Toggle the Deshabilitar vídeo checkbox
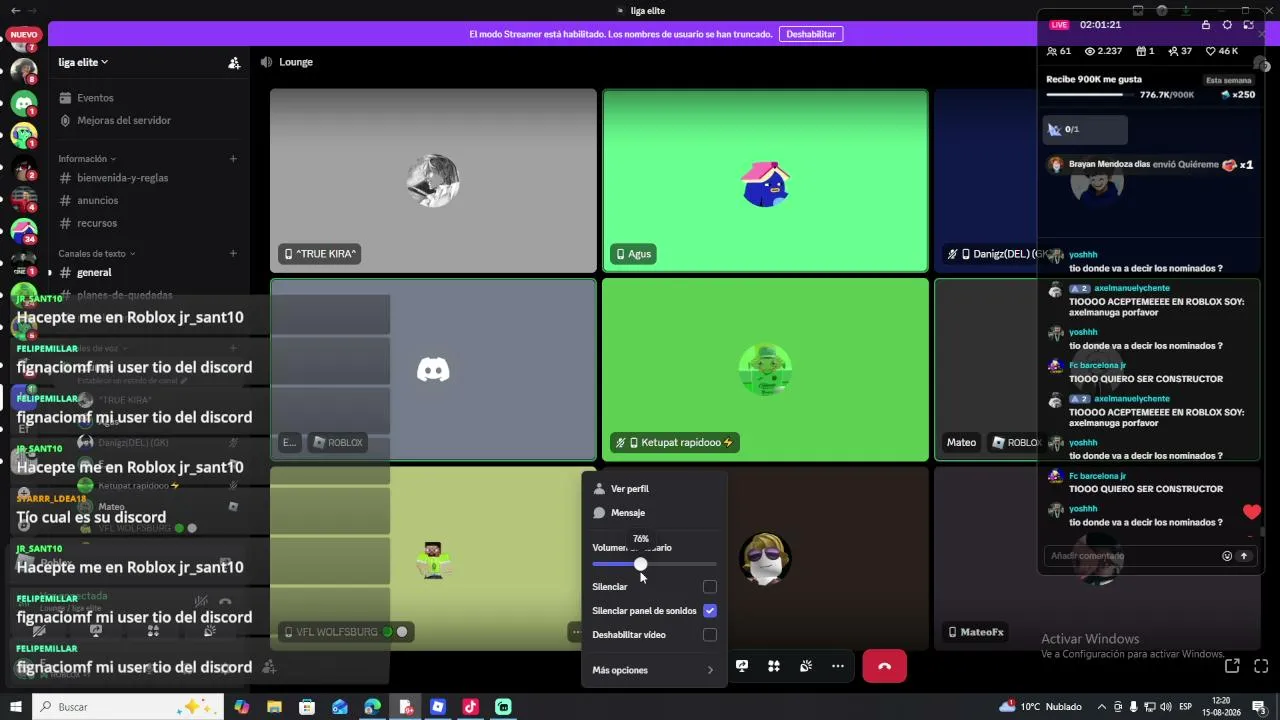Screen dimensions: 1280x720 click(710, 635)
